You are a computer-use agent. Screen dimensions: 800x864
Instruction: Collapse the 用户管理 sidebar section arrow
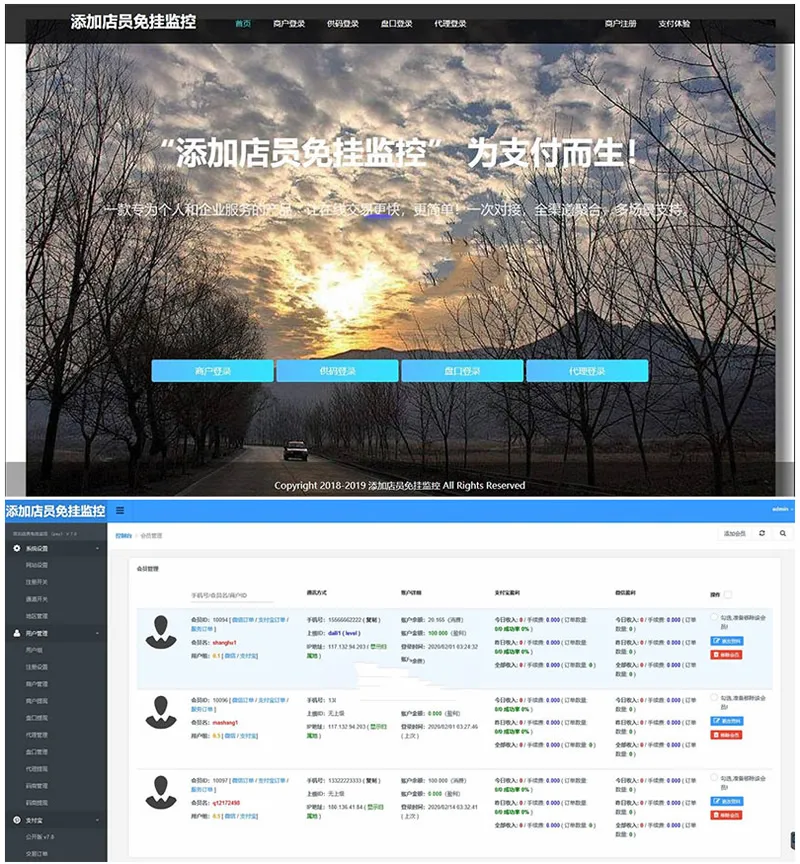(98, 634)
